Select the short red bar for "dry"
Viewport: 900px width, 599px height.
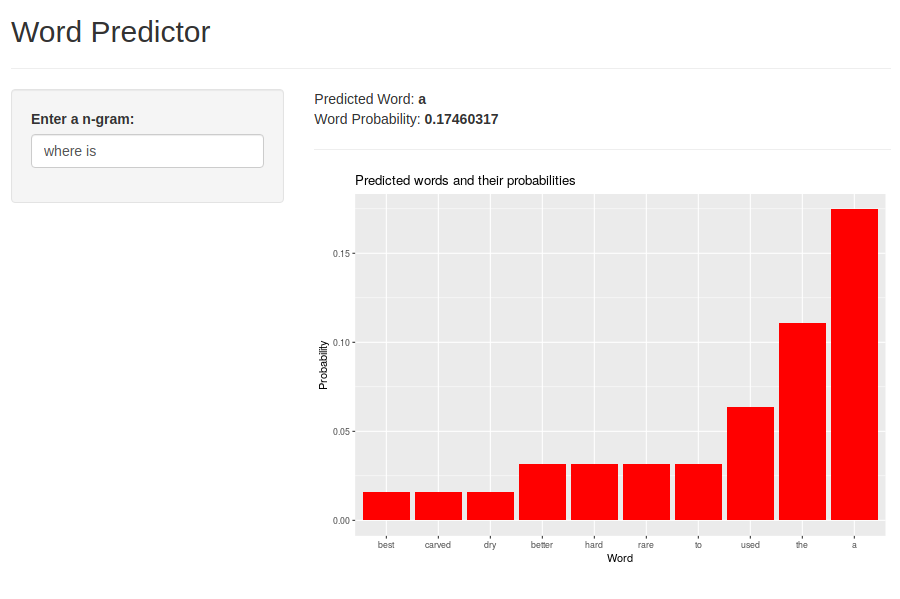coord(490,506)
